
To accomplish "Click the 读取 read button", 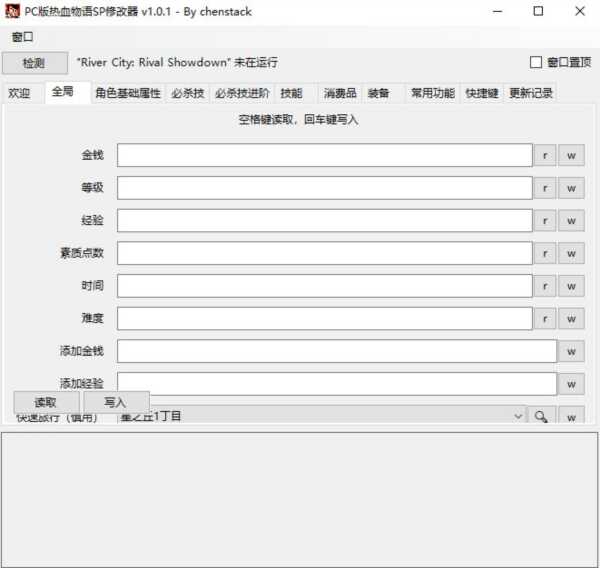I will pos(46,402).
